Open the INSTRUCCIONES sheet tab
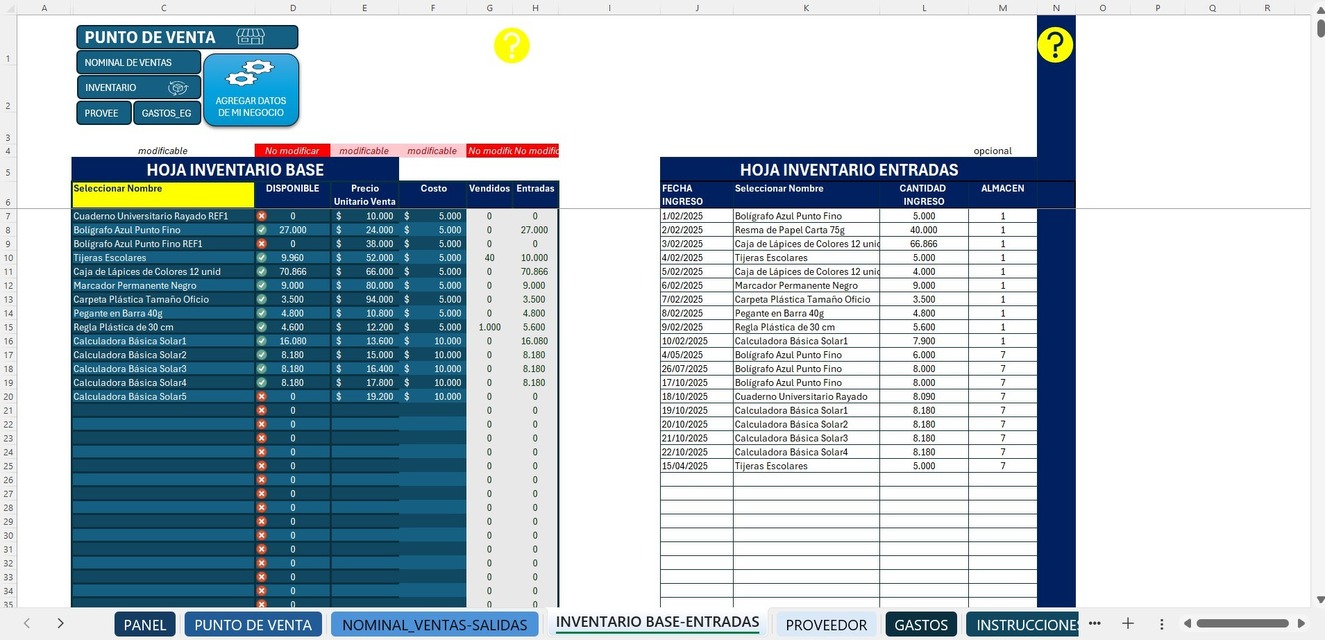This screenshot has height=640, width=1325. coord(1022,625)
